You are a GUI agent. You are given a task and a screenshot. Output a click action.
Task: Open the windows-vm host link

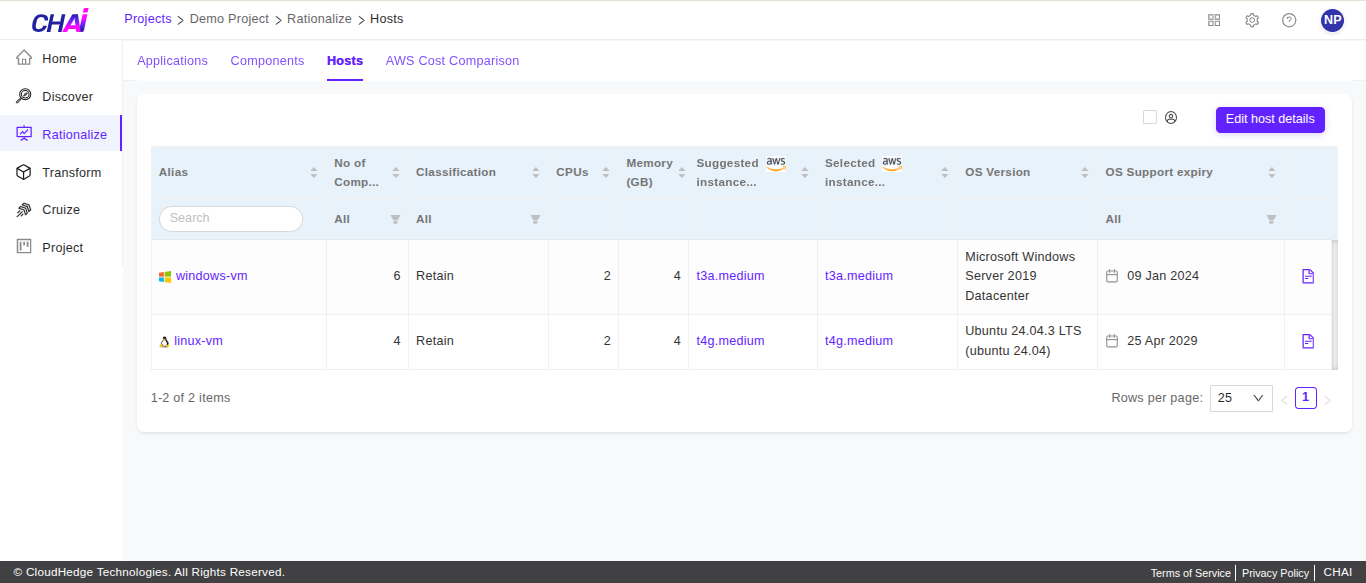coord(212,276)
